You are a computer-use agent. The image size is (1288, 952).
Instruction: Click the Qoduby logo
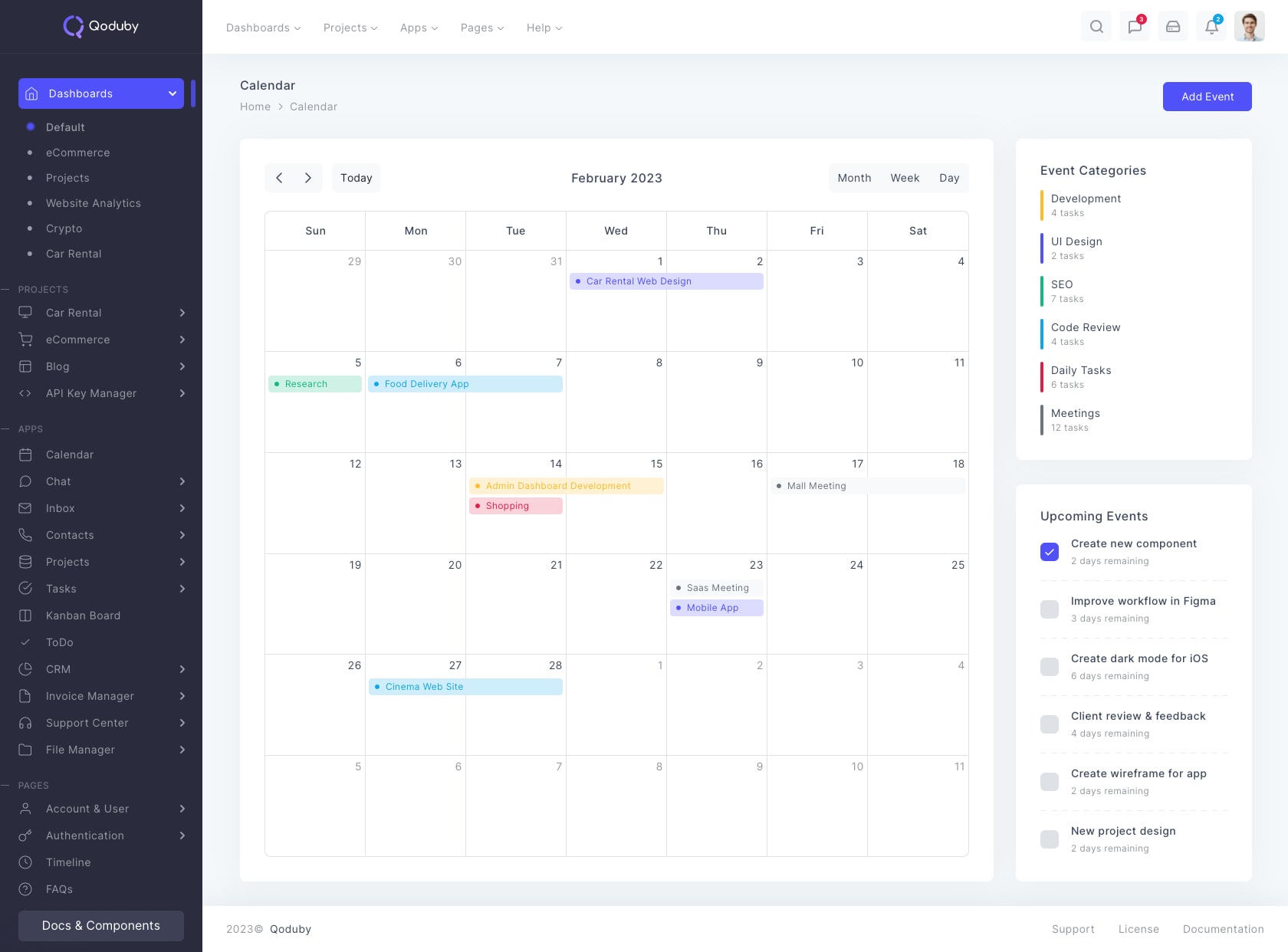101,26
